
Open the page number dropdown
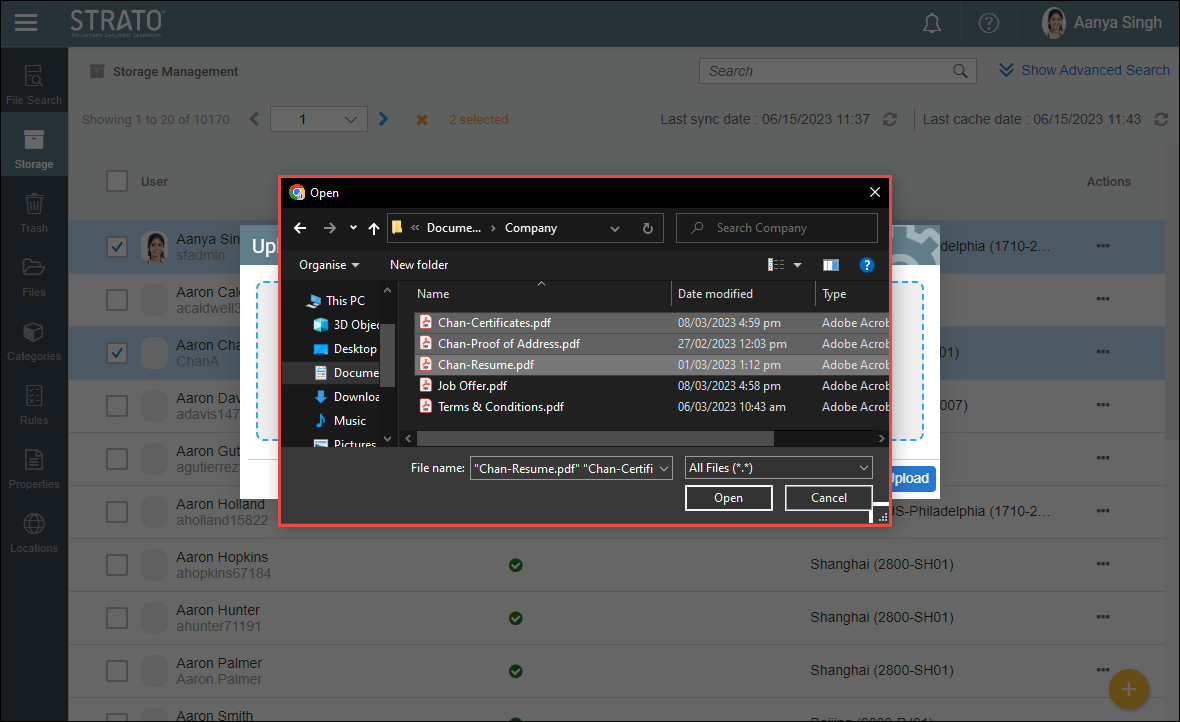click(318, 120)
